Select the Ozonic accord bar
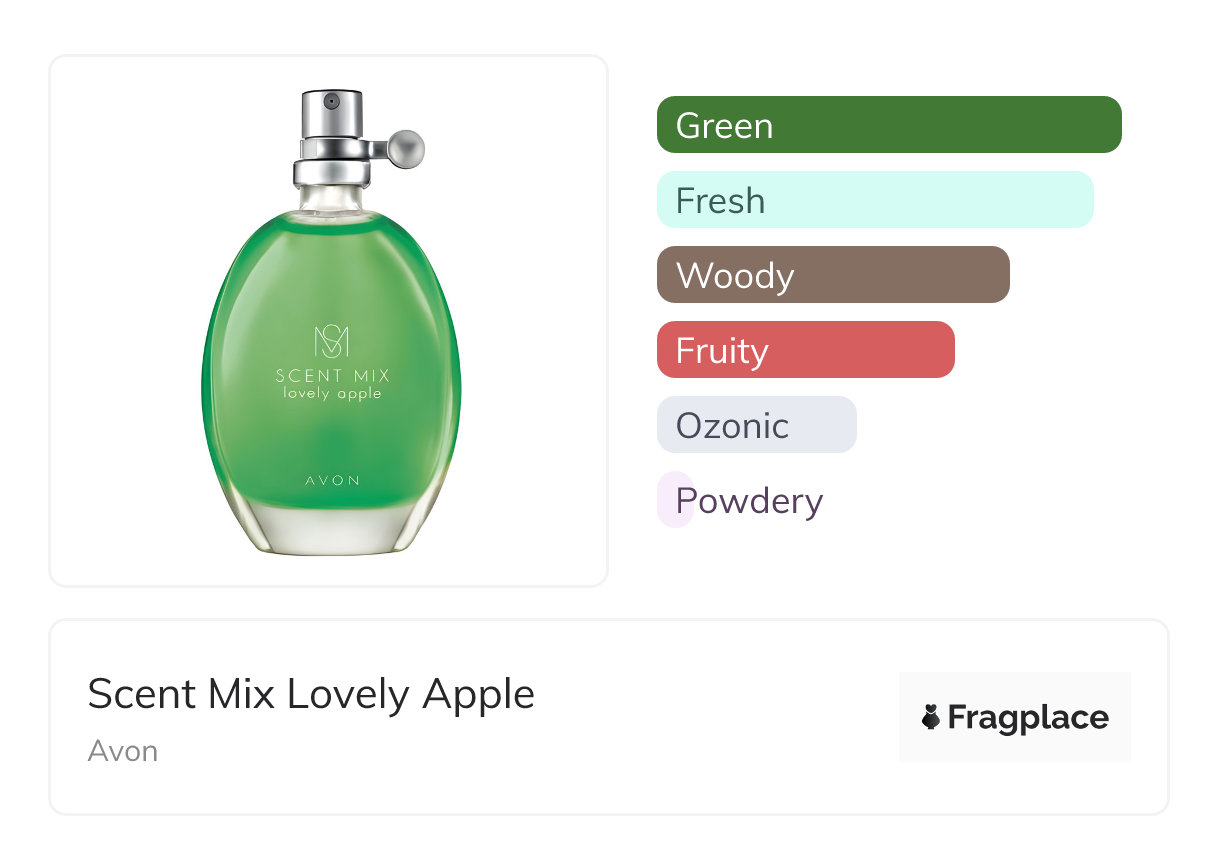Viewport: 1218px width, 864px height. 756,425
